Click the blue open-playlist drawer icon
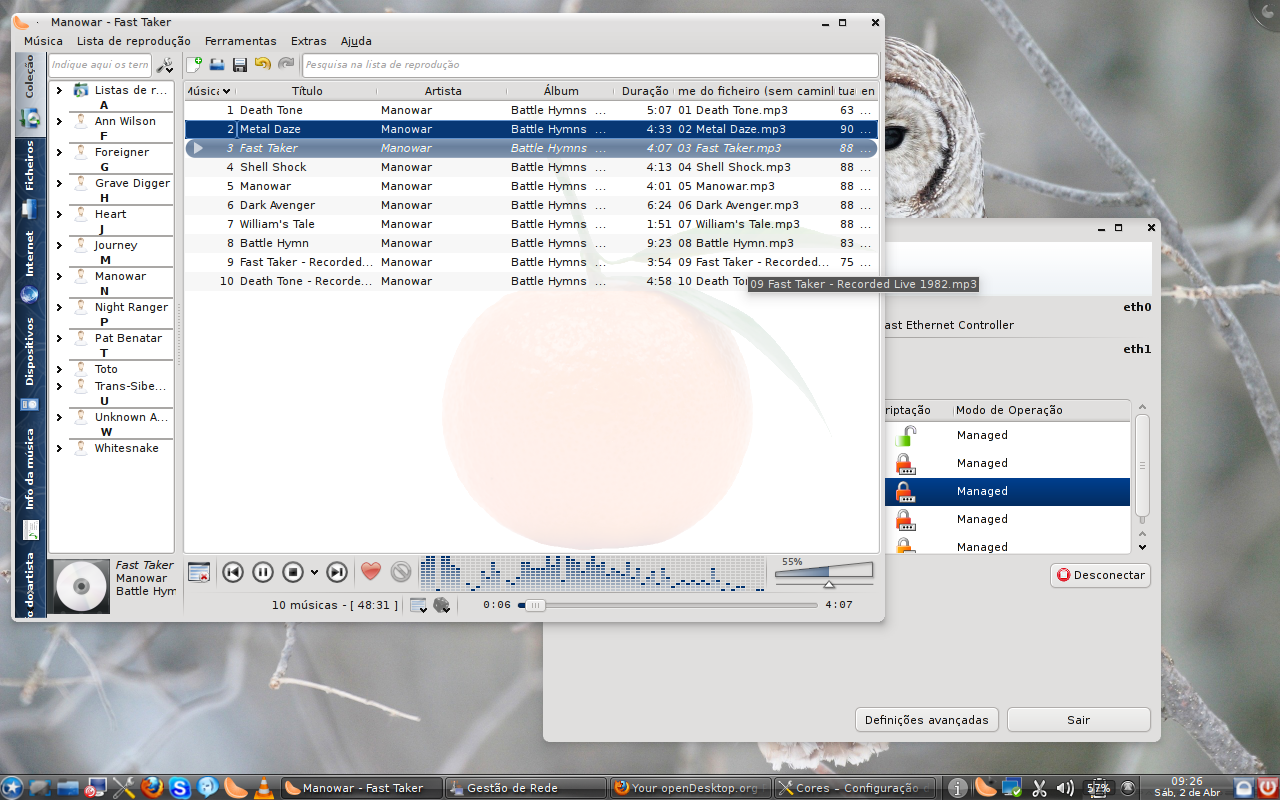Screen dimensions: 1280x800 (x=217, y=65)
